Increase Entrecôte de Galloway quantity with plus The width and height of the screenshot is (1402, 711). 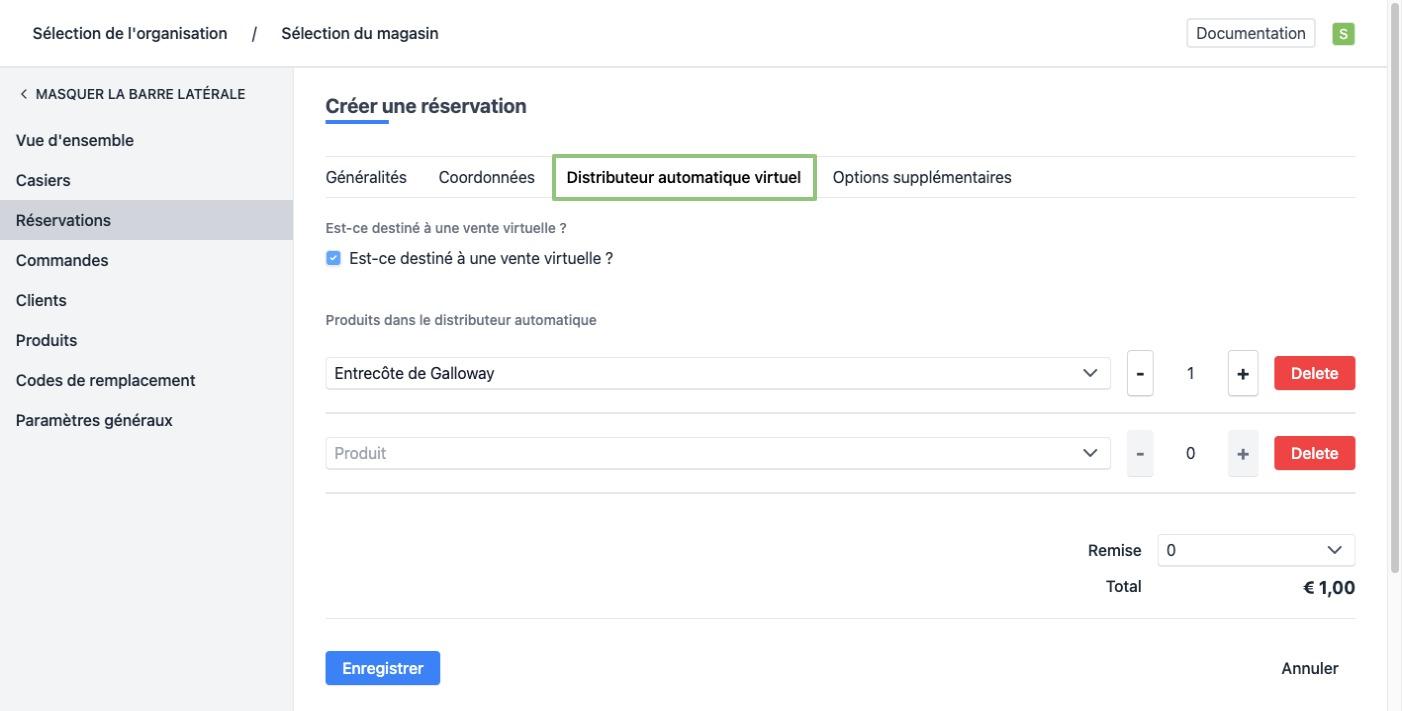click(1243, 373)
